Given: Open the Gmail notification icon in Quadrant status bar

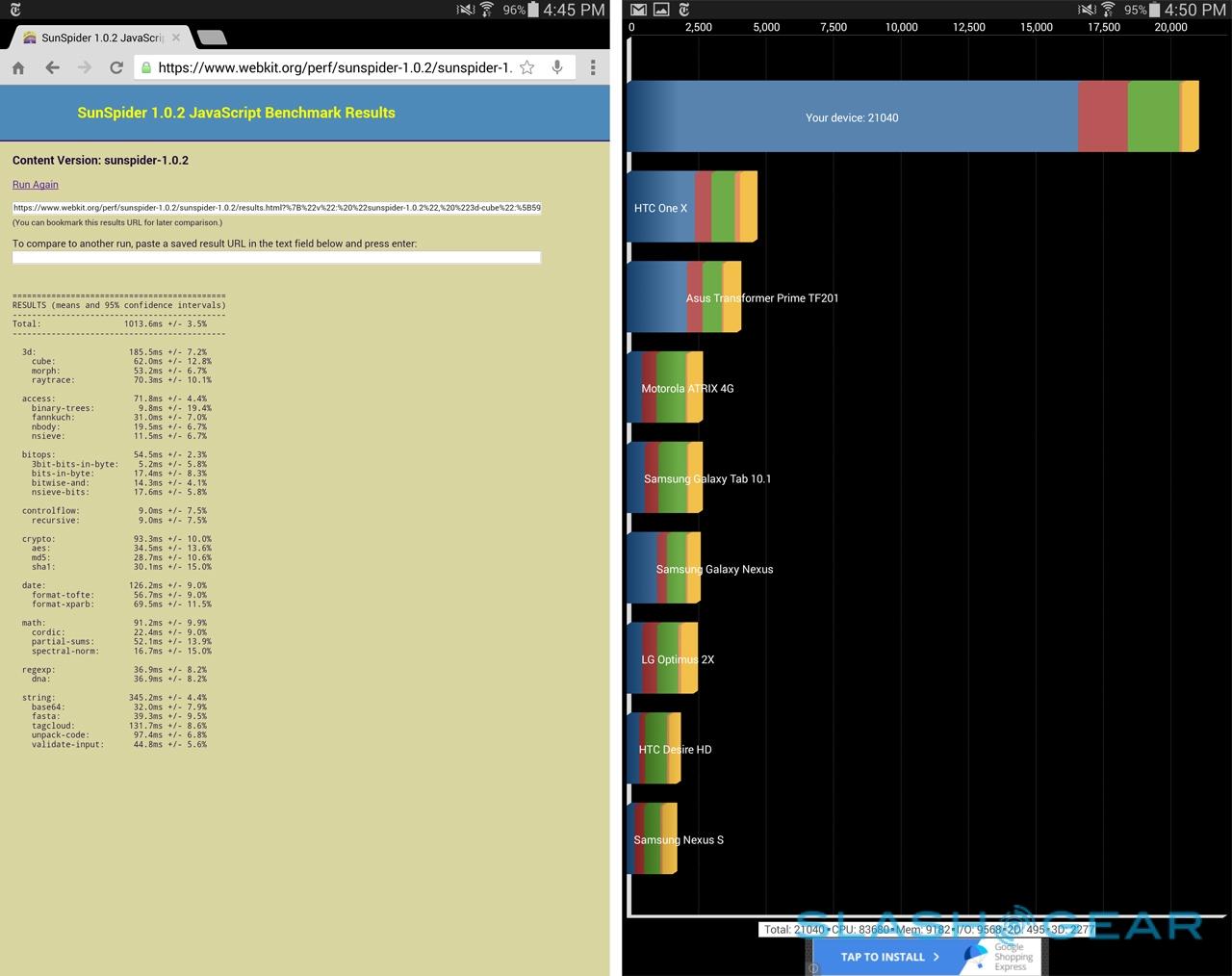Looking at the screenshot, I should pos(638,10).
